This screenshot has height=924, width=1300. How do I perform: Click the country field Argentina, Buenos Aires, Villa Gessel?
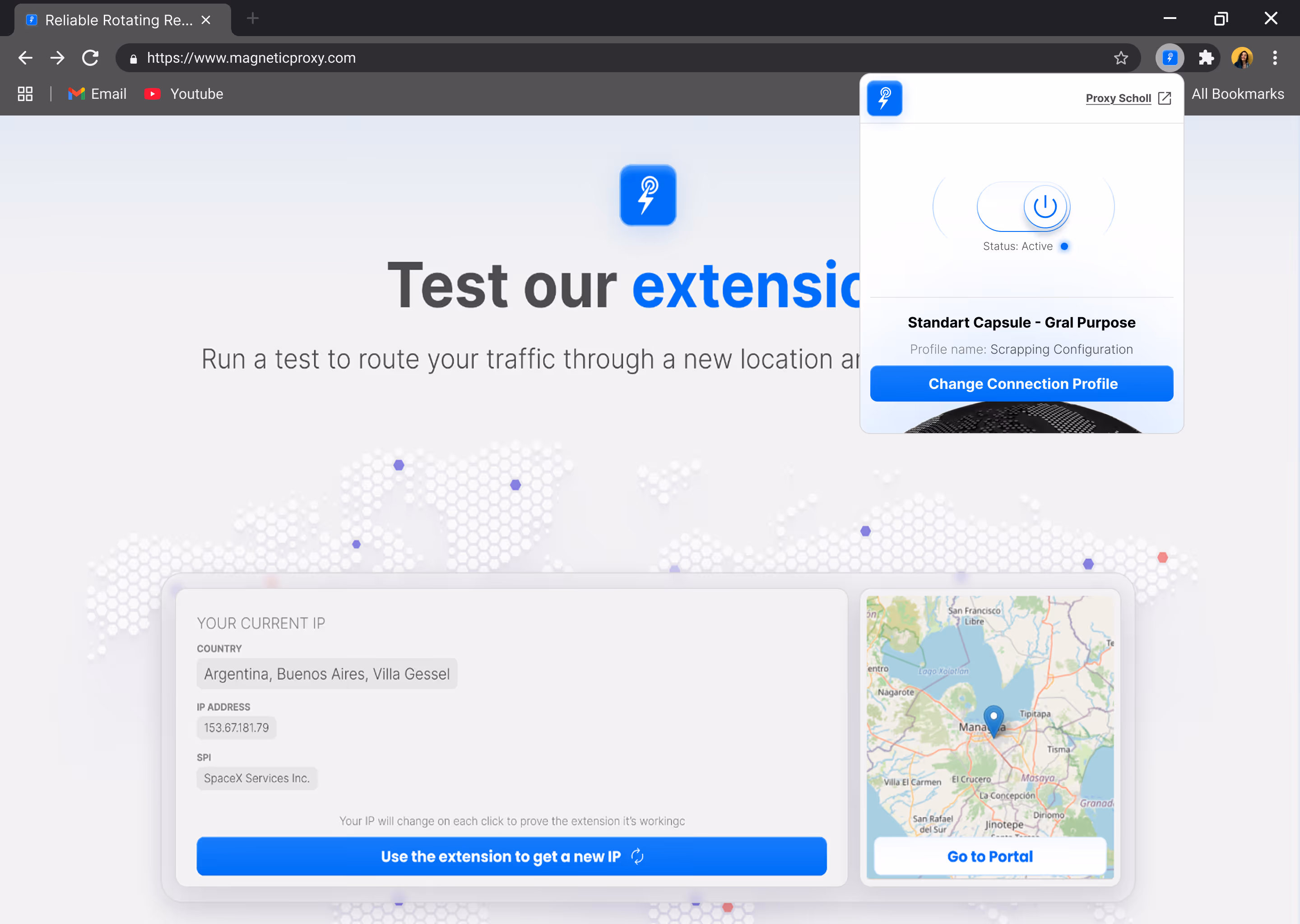click(x=327, y=674)
